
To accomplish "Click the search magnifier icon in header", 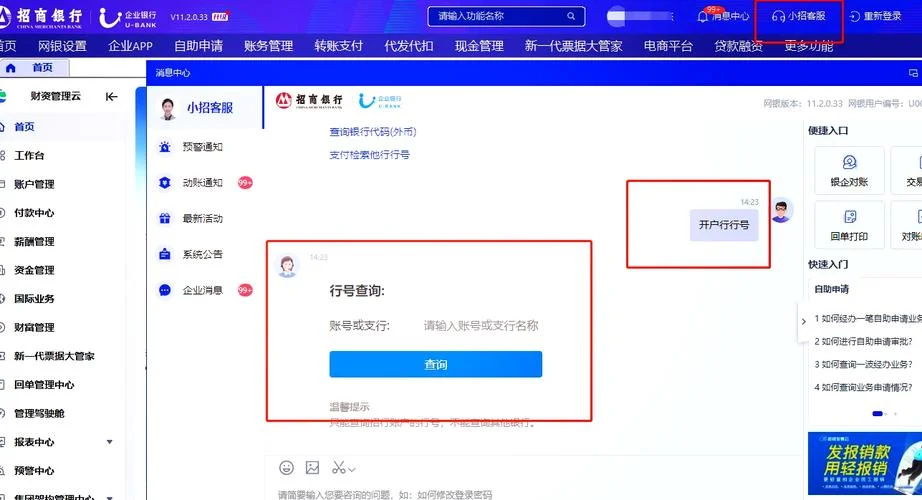I will (571, 16).
